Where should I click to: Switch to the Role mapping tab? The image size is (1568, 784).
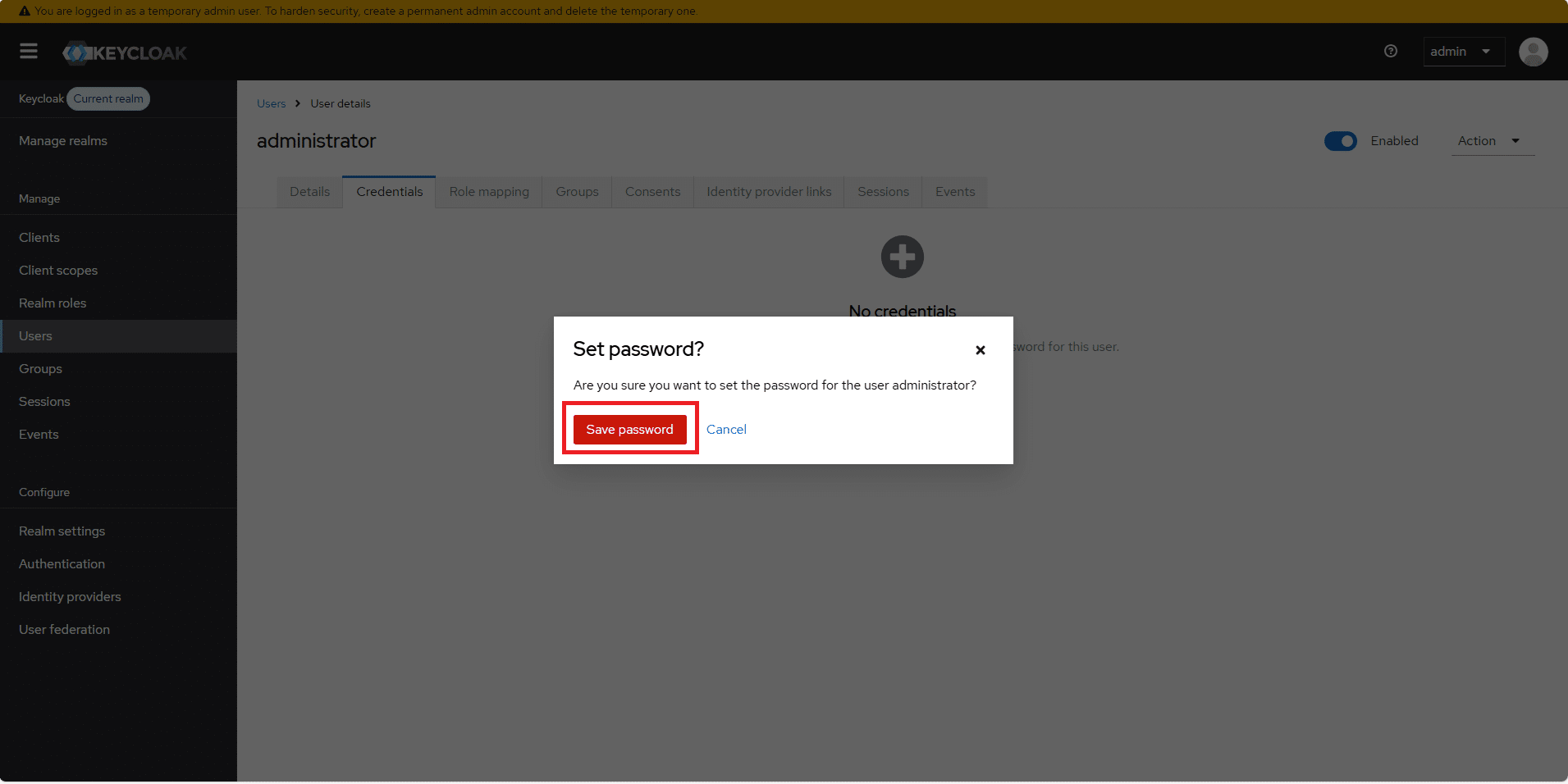pyautogui.click(x=489, y=192)
